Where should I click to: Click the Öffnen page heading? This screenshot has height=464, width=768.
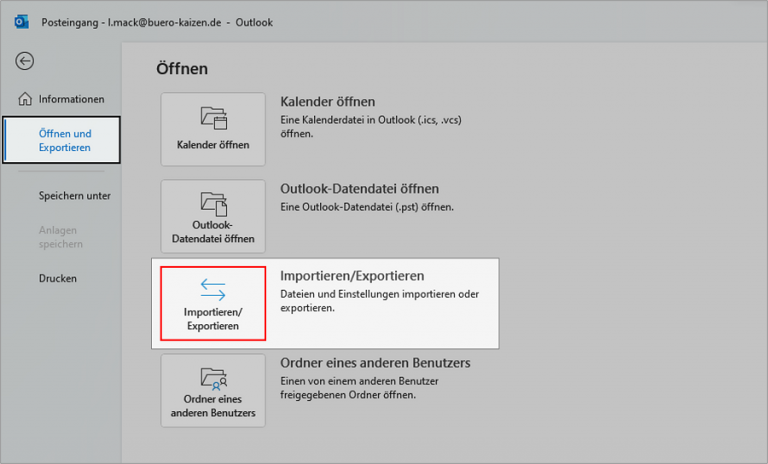point(182,69)
